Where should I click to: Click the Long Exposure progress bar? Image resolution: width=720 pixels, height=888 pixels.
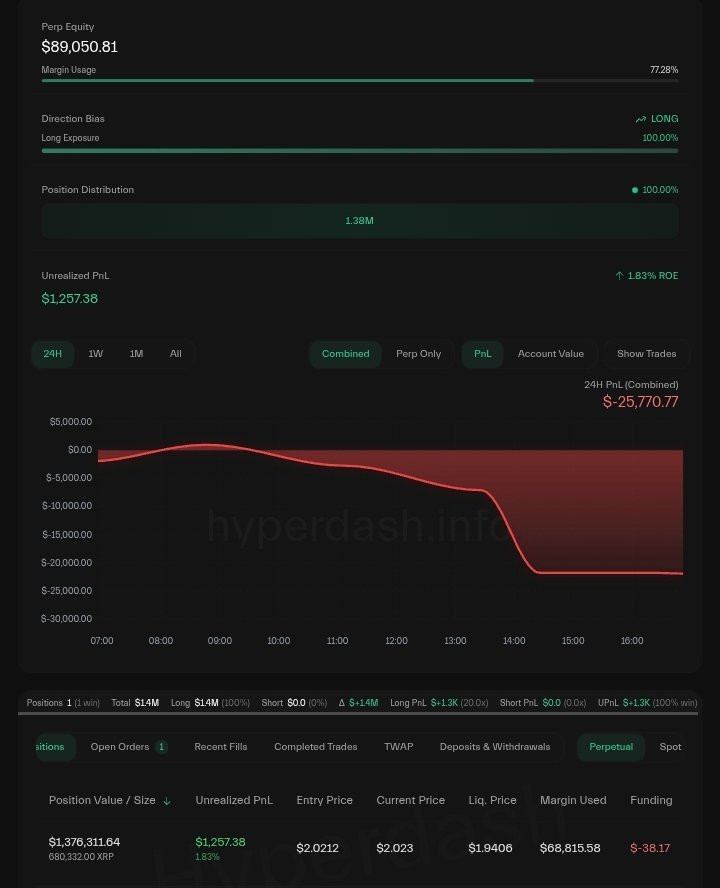tap(360, 151)
